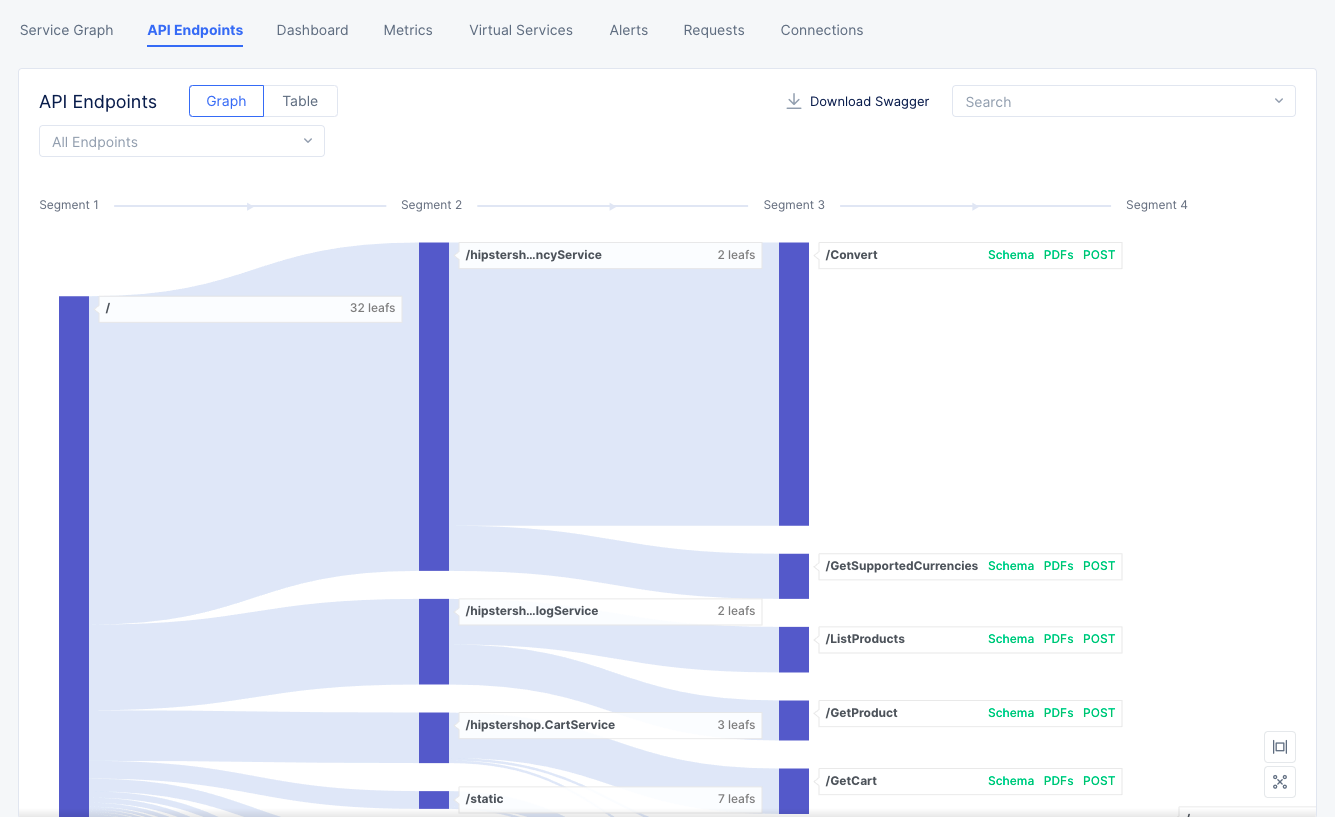The image size is (1335, 817).
Task: Switch to the Service Graph tab
Action: [x=66, y=30]
